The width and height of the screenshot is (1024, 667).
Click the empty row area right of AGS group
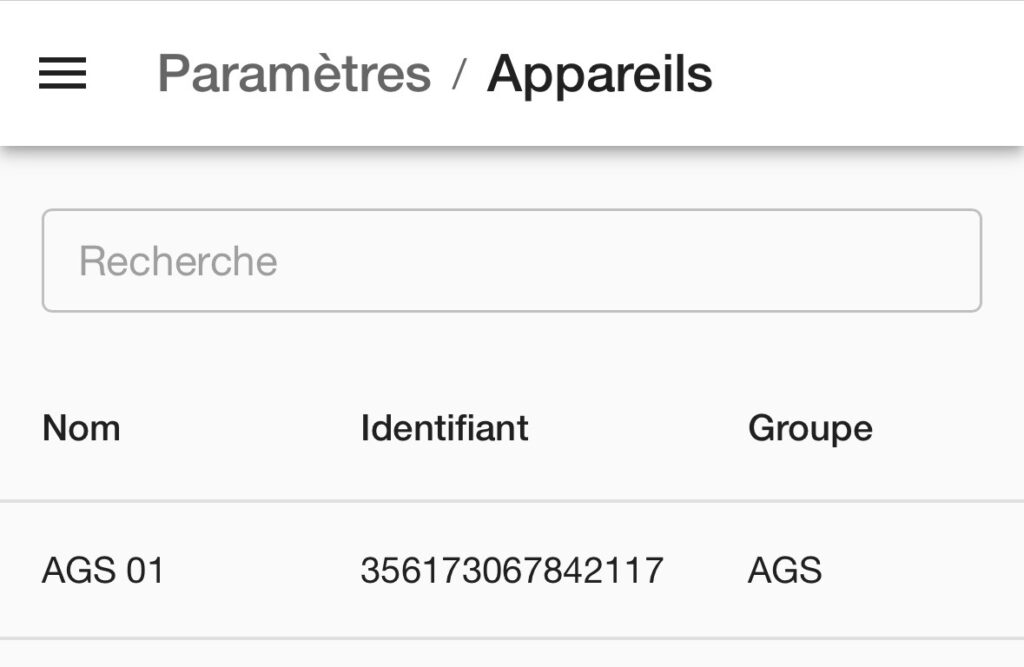pos(920,570)
